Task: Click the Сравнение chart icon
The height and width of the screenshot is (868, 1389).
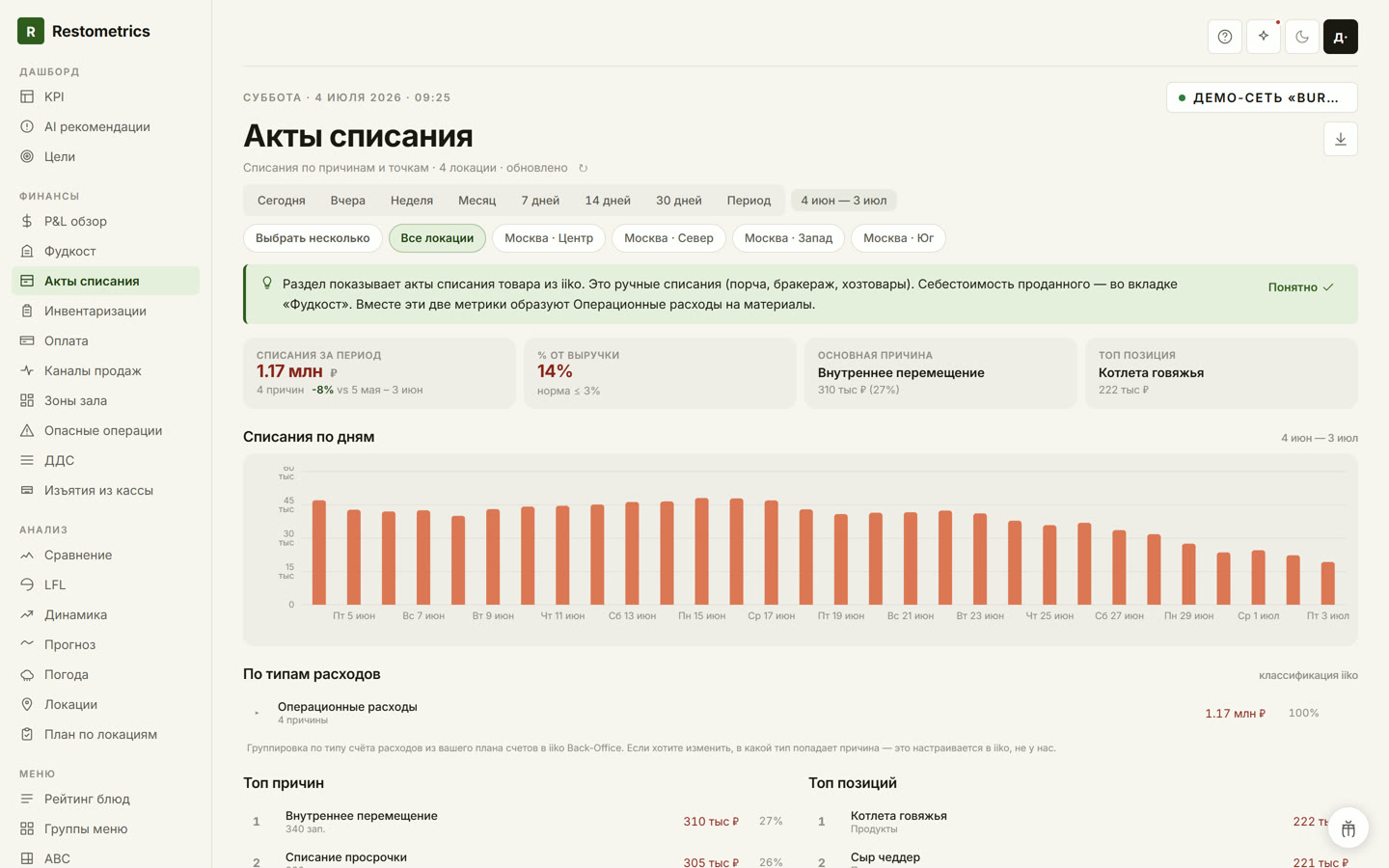Action: (27, 555)
